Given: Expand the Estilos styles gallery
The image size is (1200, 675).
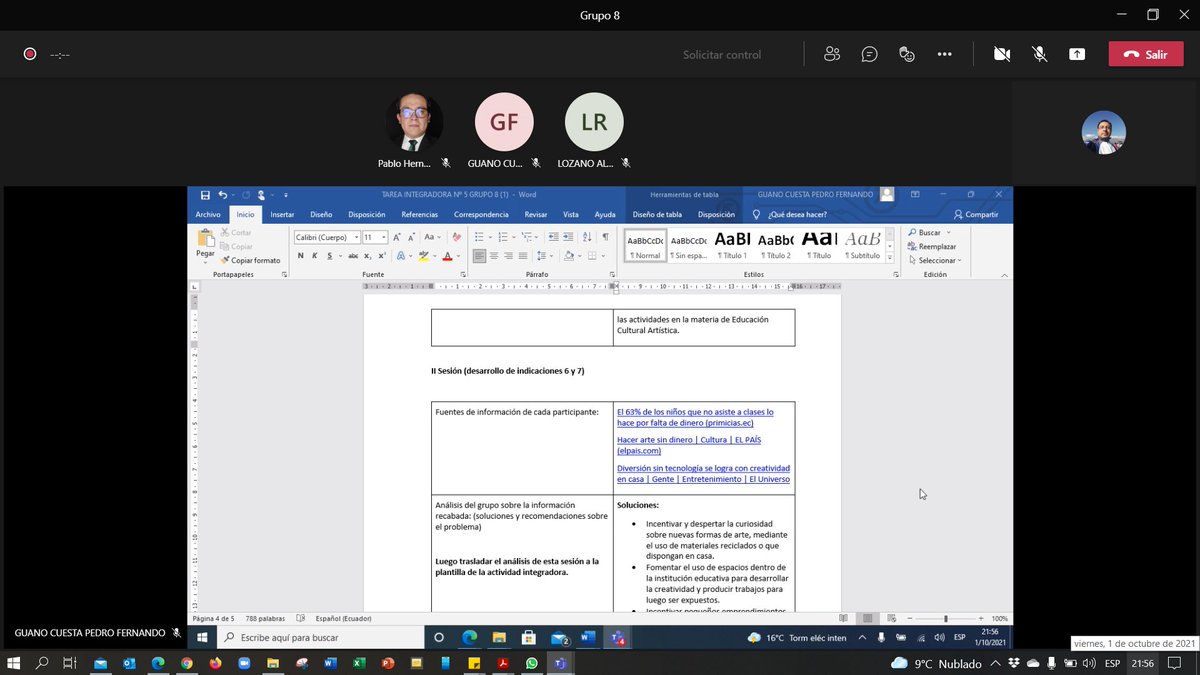Looking at the screenshot, I should (891, 257).
